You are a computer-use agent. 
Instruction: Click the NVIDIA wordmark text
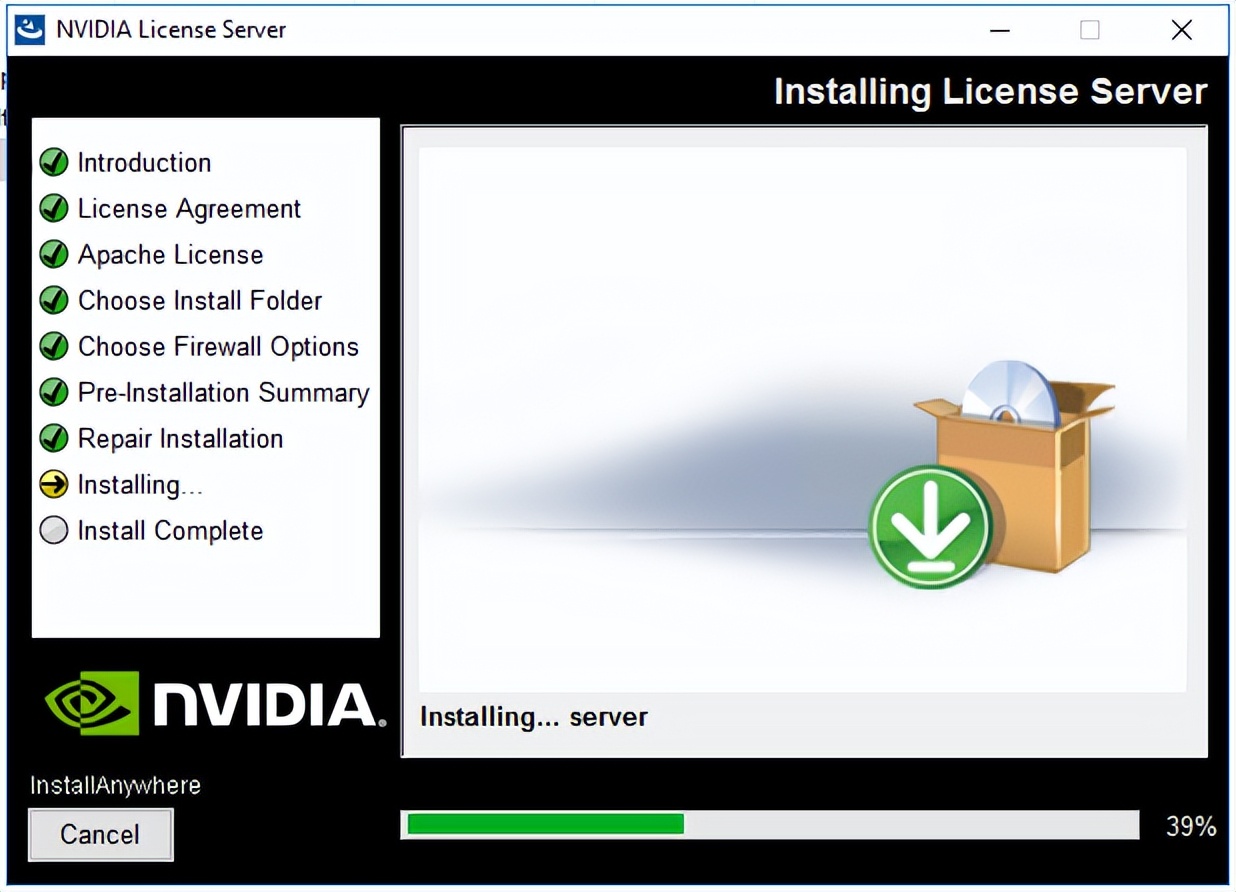tap(270, 704)
